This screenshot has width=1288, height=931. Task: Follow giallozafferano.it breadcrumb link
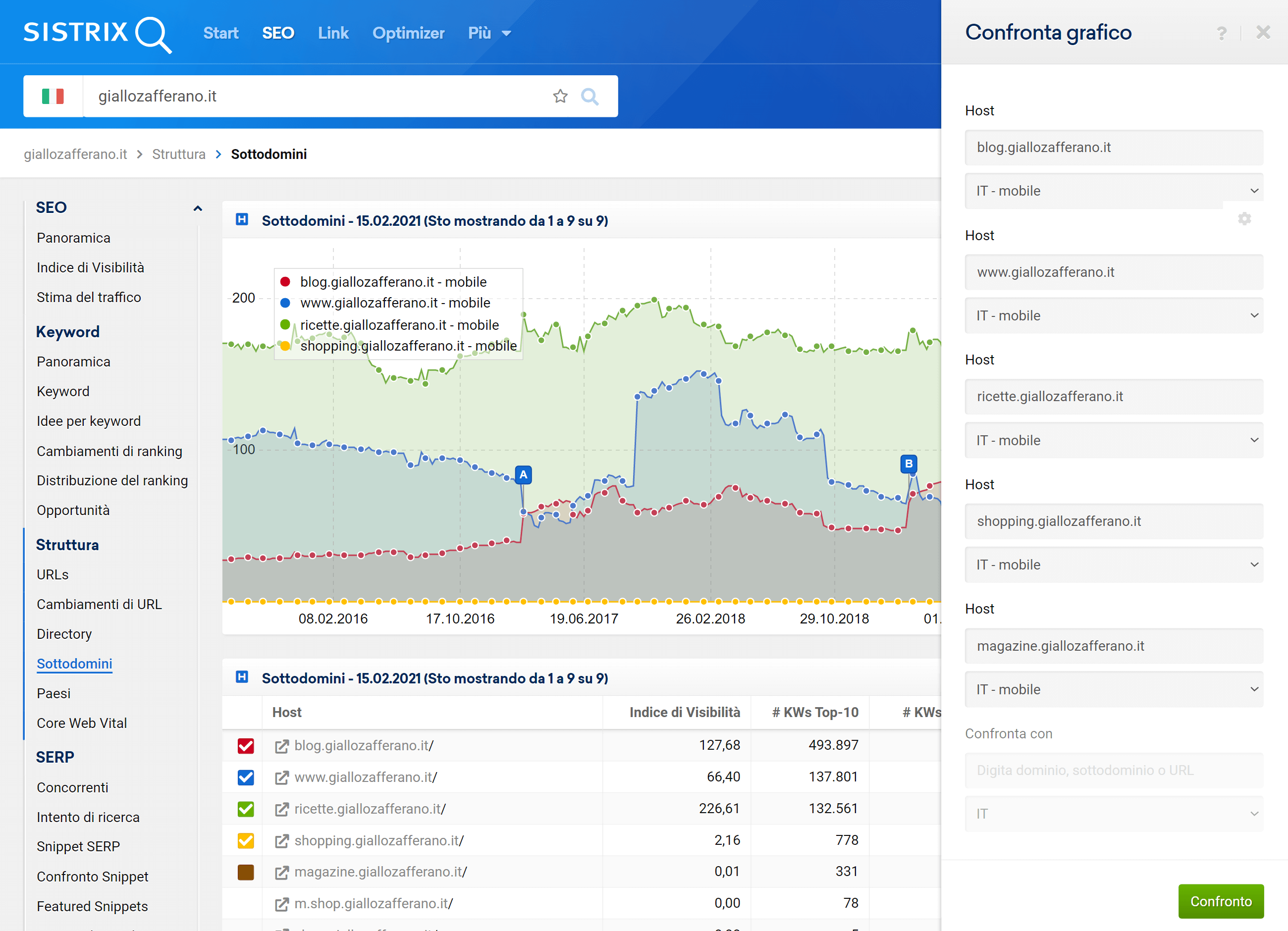pyautogui.click(x=75, y=155)
